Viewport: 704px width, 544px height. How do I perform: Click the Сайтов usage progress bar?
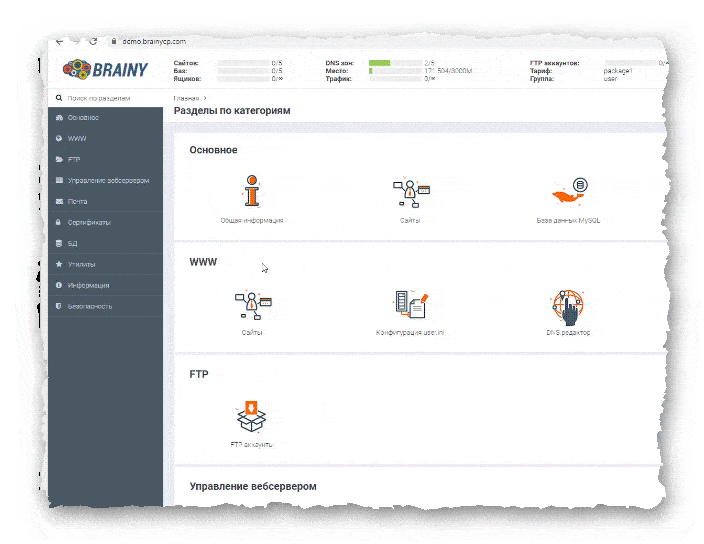pyautogui.click(x=244, y=63)
